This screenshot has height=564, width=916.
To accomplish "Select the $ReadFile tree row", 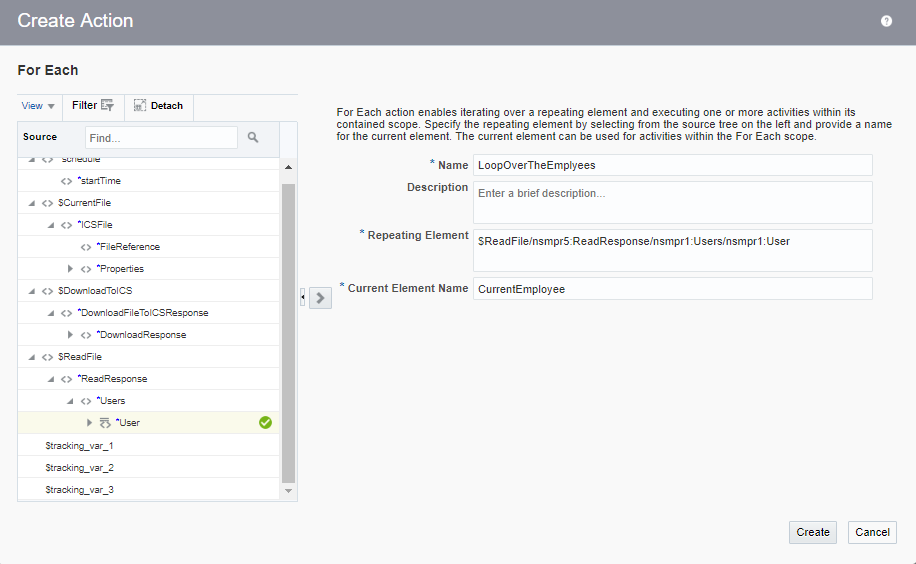I will (148, 357).
